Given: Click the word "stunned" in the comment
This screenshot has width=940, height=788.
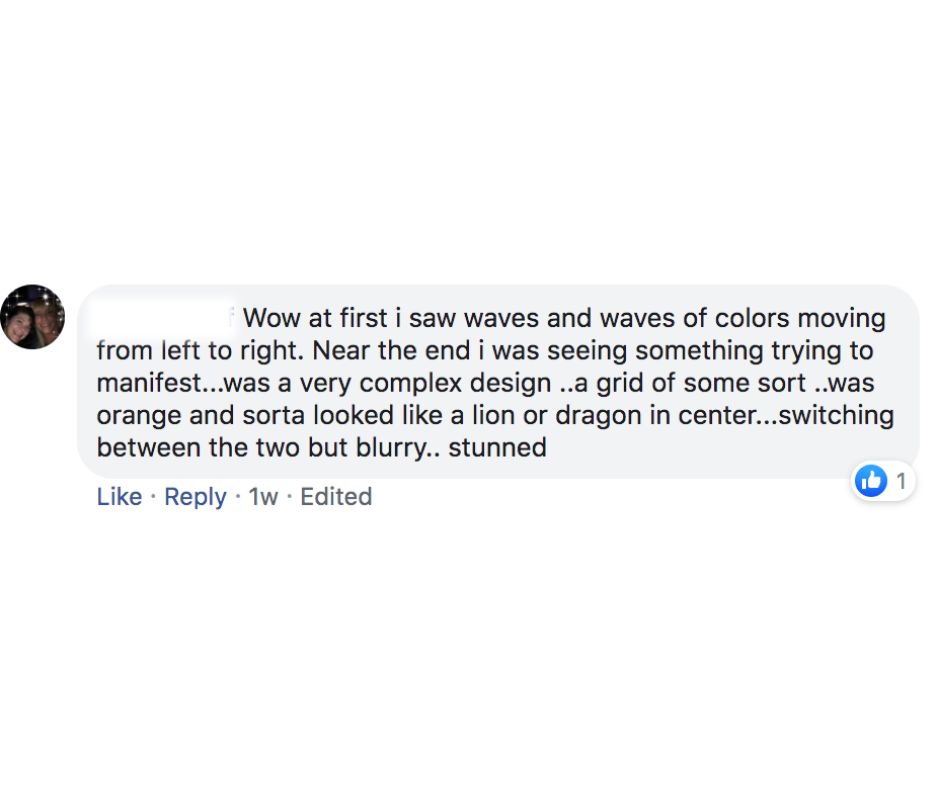Looking at the screenshot, I should pyautogui.click(x=498, y=447).
